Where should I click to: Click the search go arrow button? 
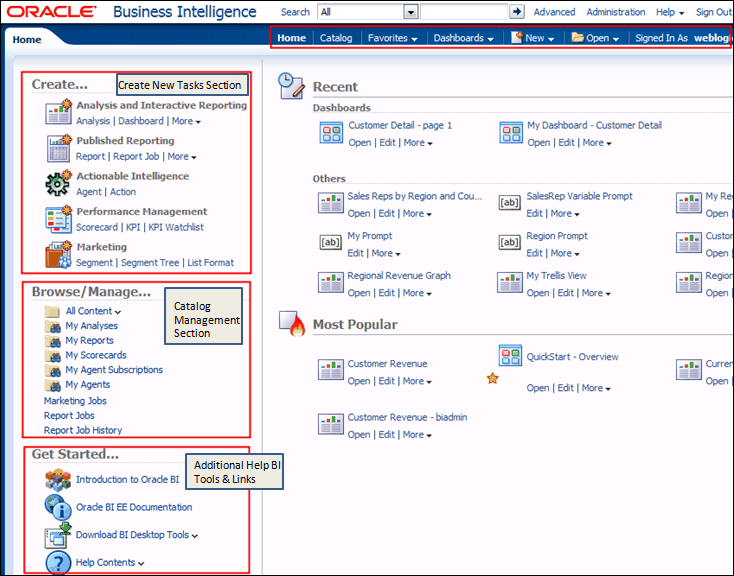click(517, 12)
